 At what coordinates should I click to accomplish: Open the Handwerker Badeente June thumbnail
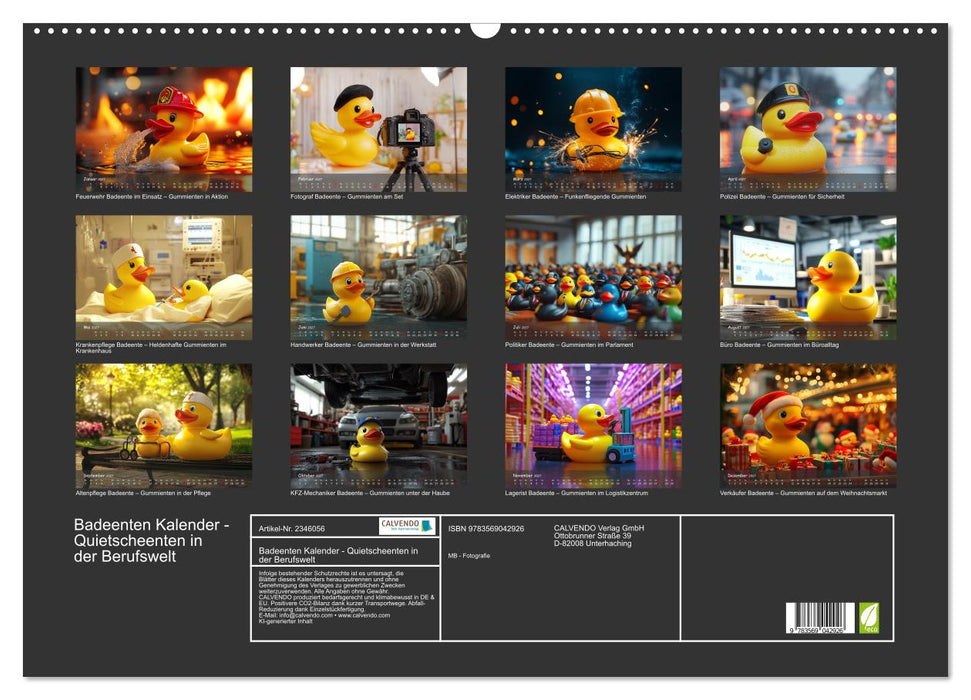pos(378,278)
